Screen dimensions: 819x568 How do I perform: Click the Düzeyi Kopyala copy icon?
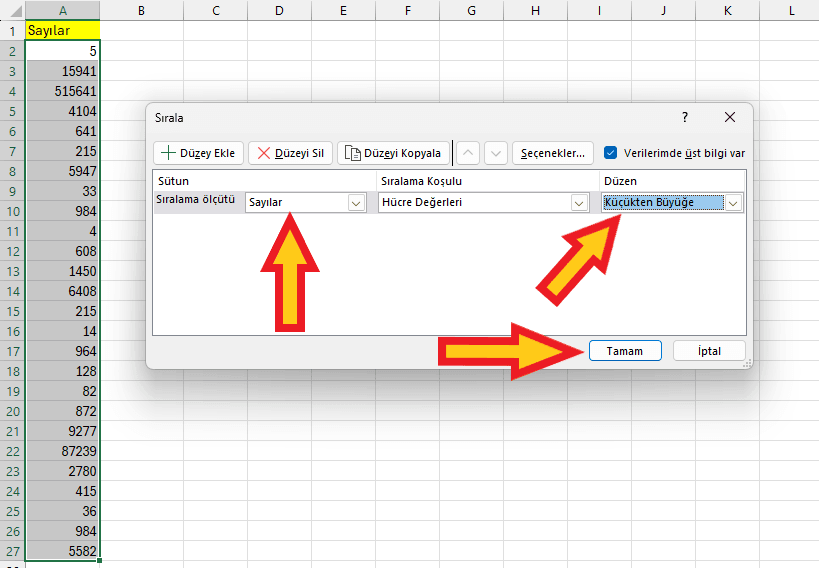click(x=352, y=153)
